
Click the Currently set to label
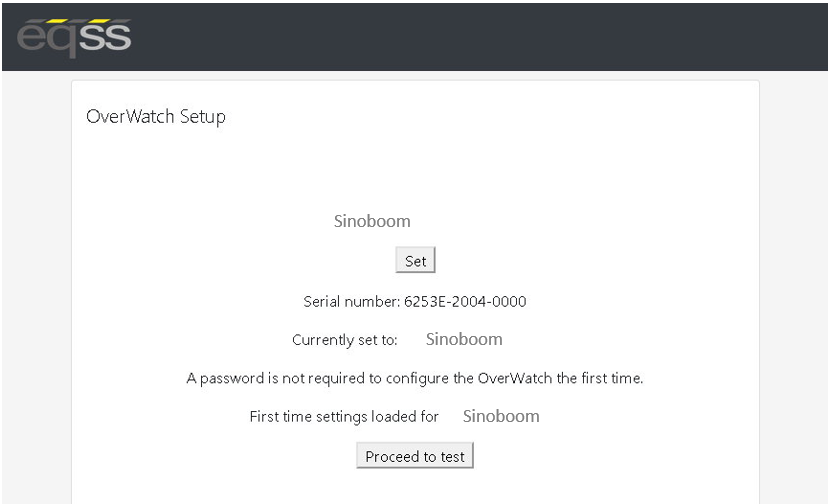click(x=344, y=340)
